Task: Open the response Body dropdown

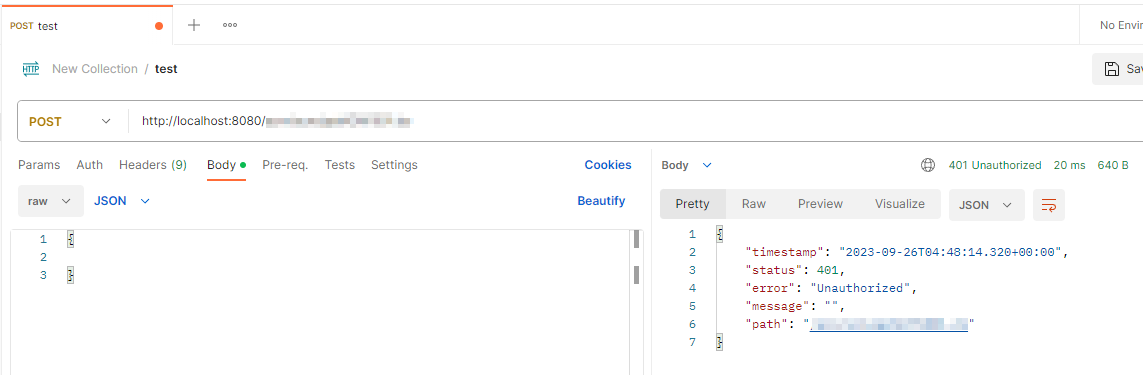Action: tap(686, 166)
